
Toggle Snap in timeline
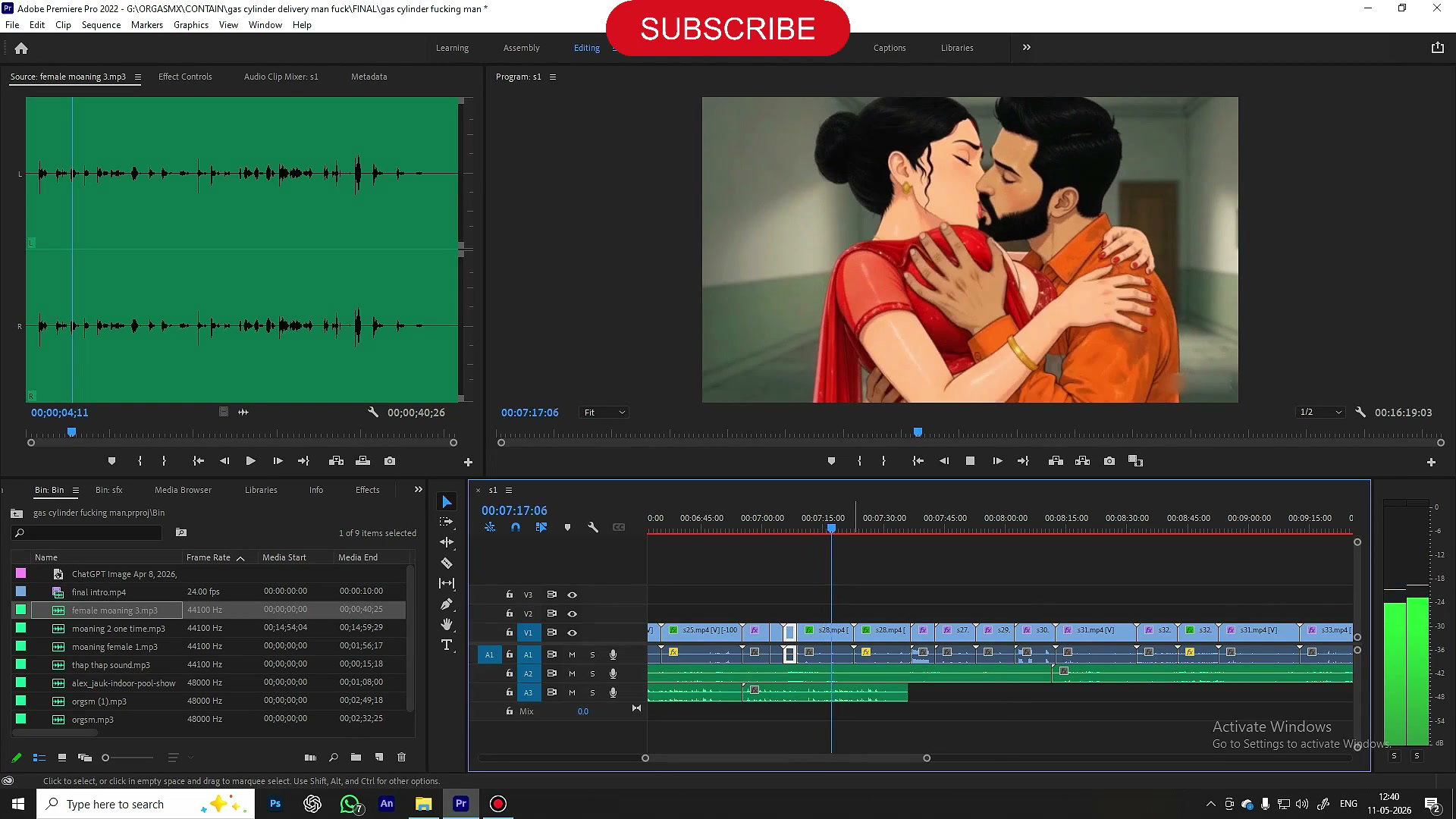[x=516, y=527]
